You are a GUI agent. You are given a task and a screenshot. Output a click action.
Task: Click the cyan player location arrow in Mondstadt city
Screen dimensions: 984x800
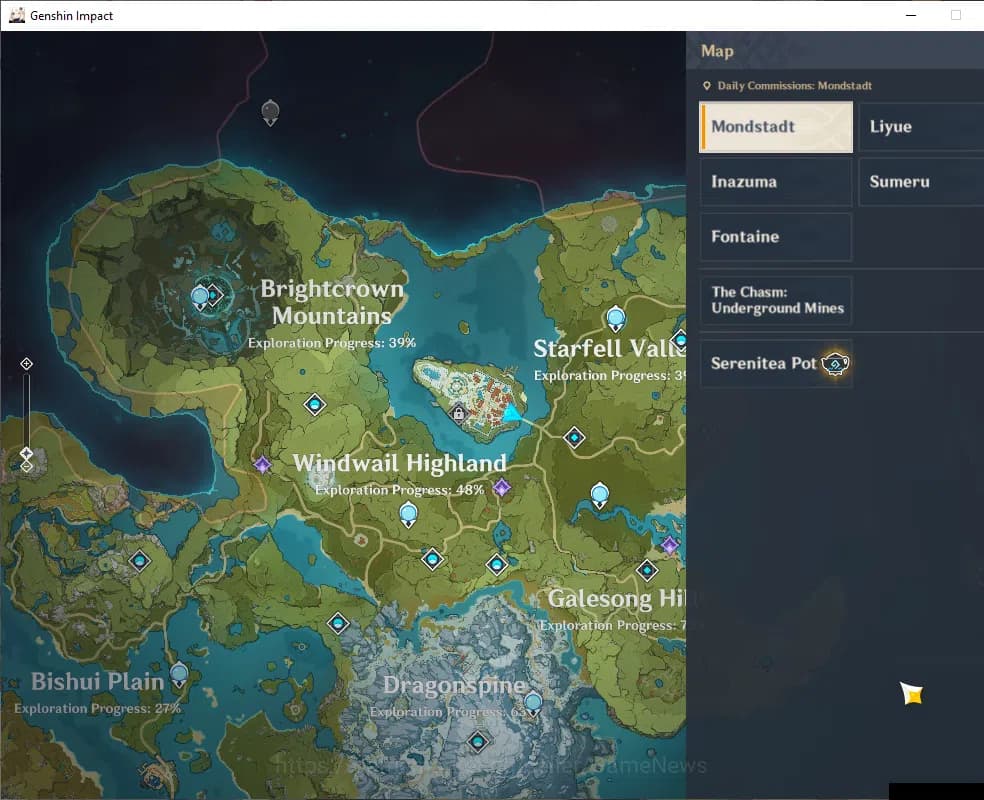tap(512, 413)
